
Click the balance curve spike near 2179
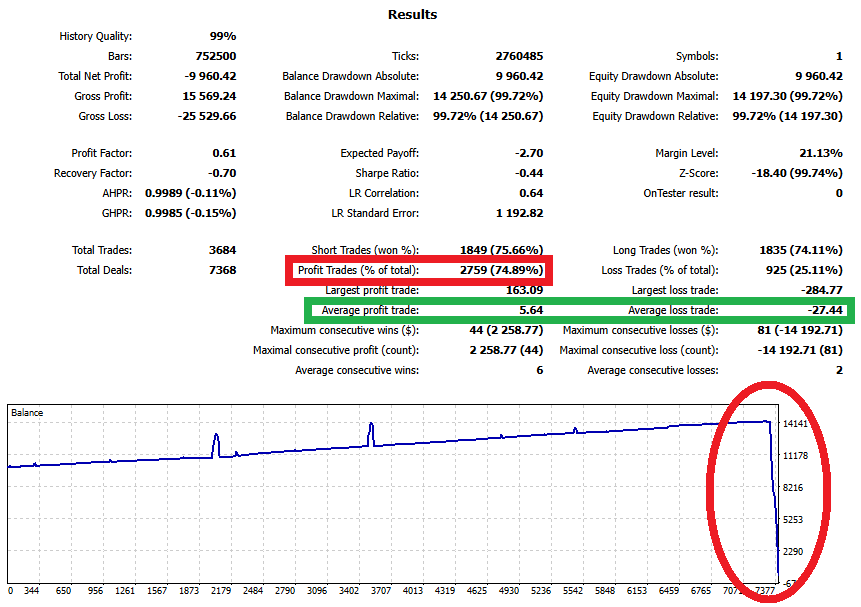click(216, 440)
